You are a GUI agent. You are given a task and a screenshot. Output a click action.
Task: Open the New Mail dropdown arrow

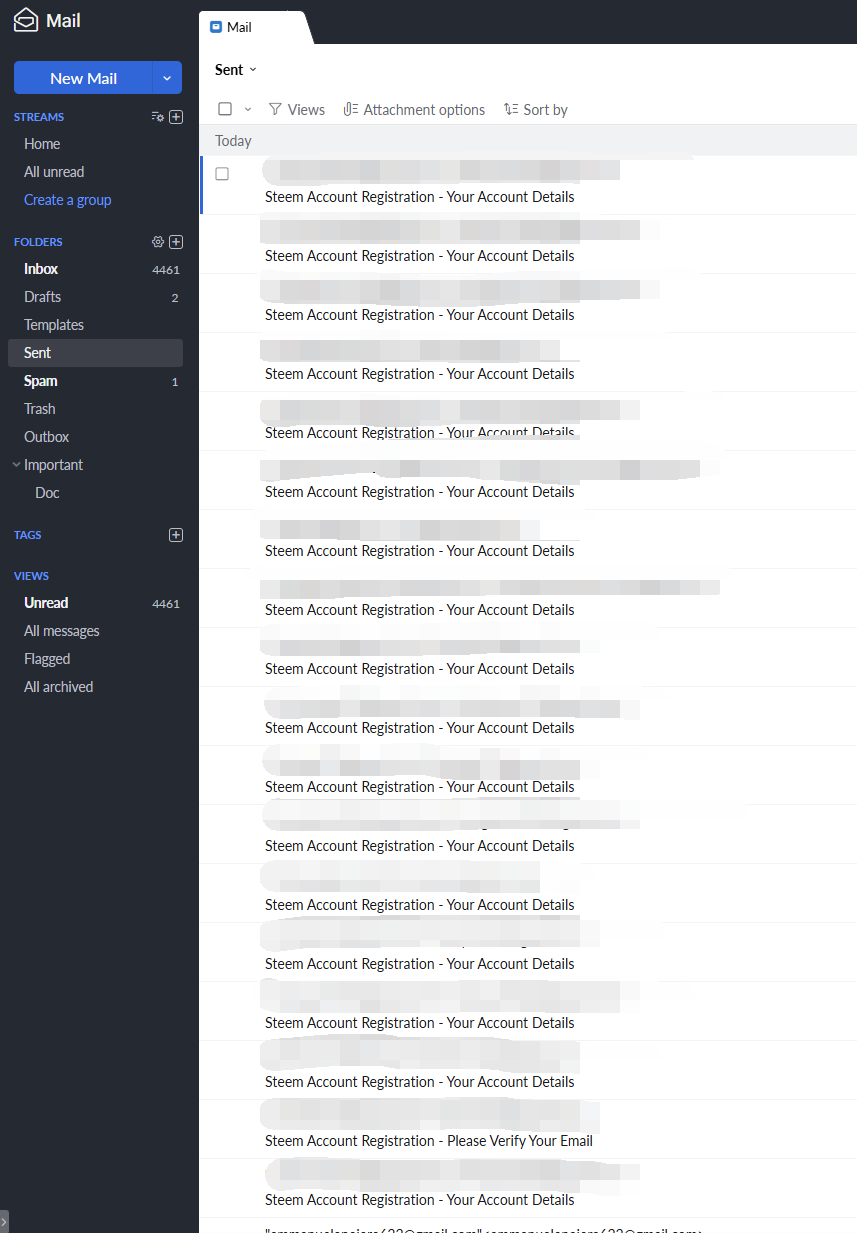tap(167, 78)
